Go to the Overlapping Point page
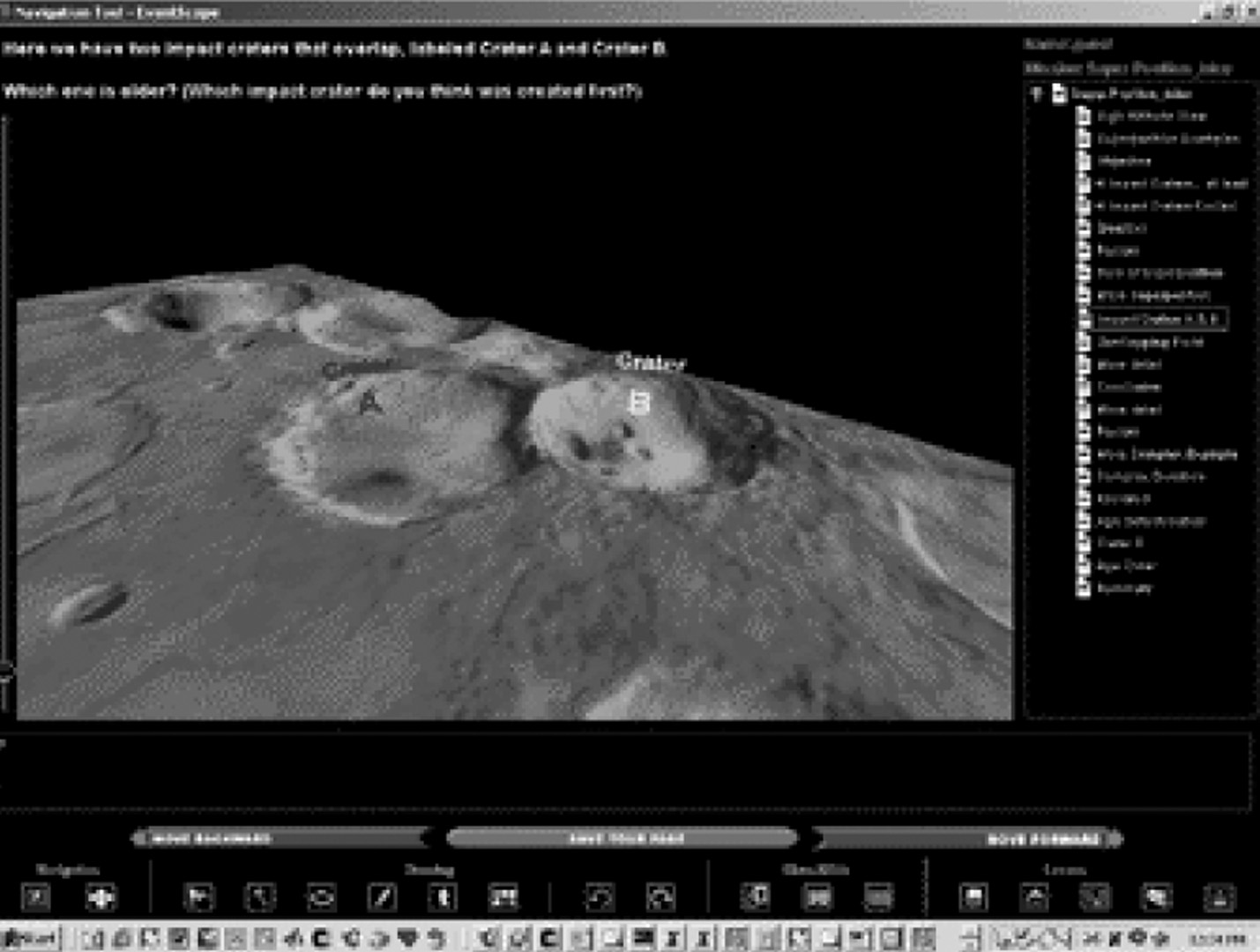Image resolution: width=1260 pixels, height=952 pixels. tap(1150, 342)
